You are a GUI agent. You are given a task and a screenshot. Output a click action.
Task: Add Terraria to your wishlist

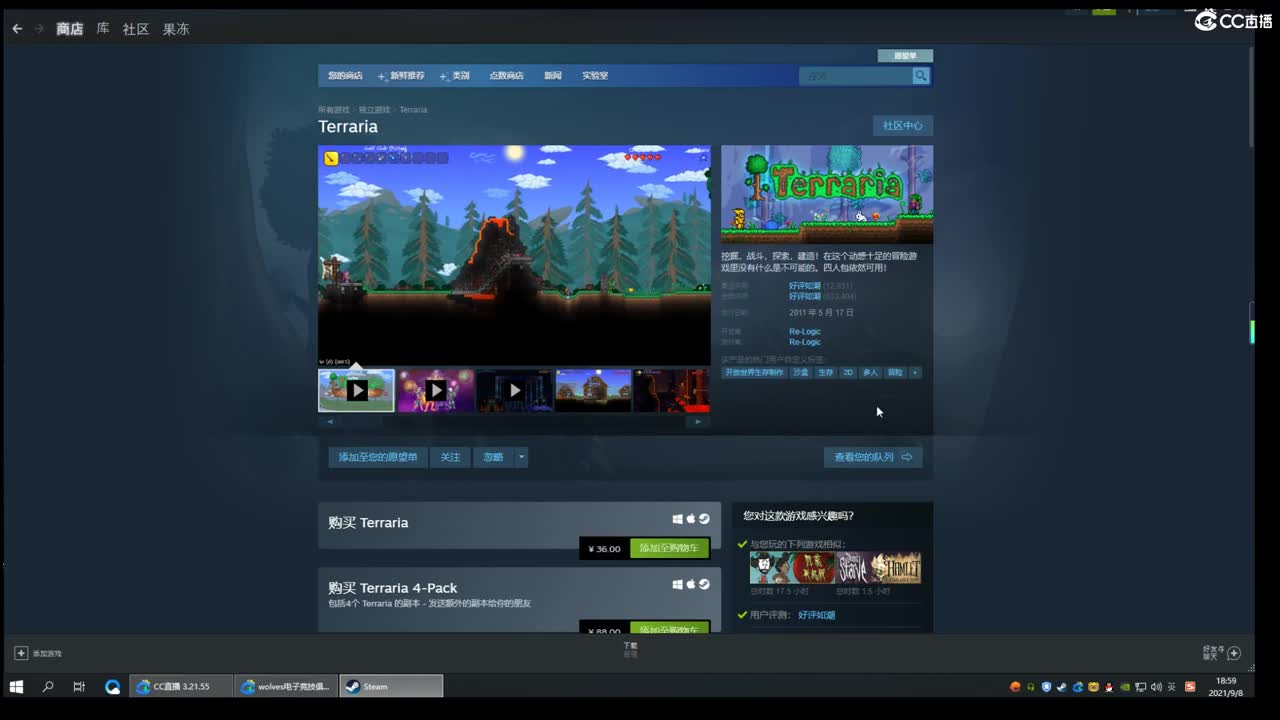[x=378, y=457]
